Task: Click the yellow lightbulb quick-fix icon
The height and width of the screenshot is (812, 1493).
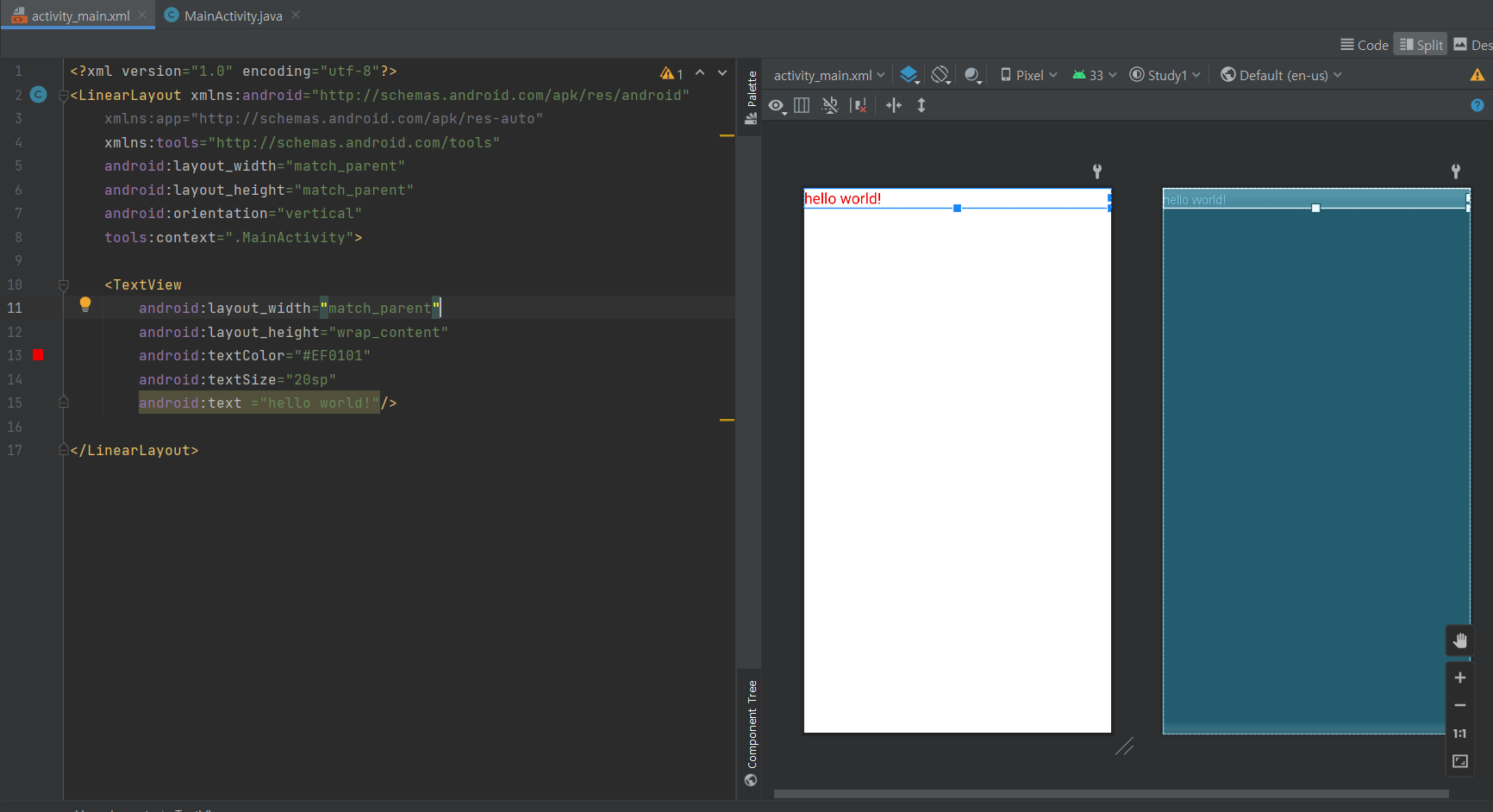Action: (x=85, y=304)
